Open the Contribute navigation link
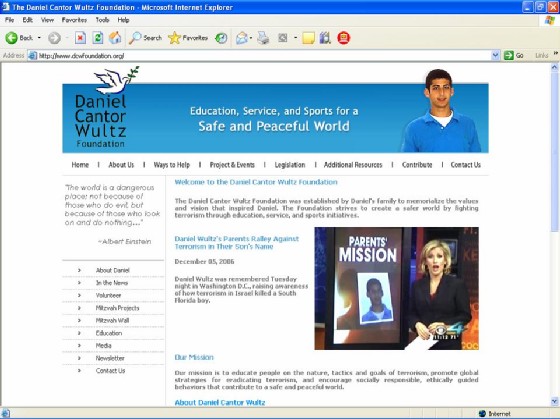Image resolution: width=560 pixels, height=419 pixels. click(417, 165)
